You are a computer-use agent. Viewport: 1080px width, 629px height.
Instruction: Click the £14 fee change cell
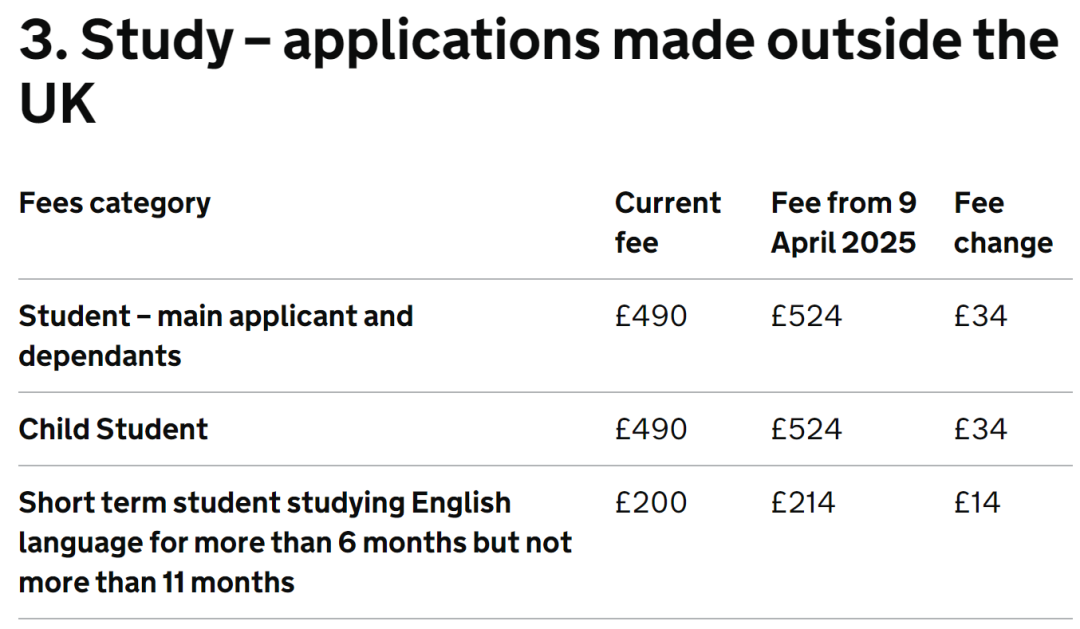click(x=976, y=502)
